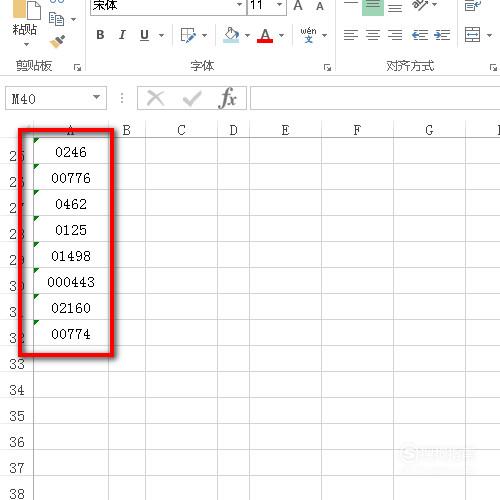Open the font name box showing 宋体

pos(168,6)
